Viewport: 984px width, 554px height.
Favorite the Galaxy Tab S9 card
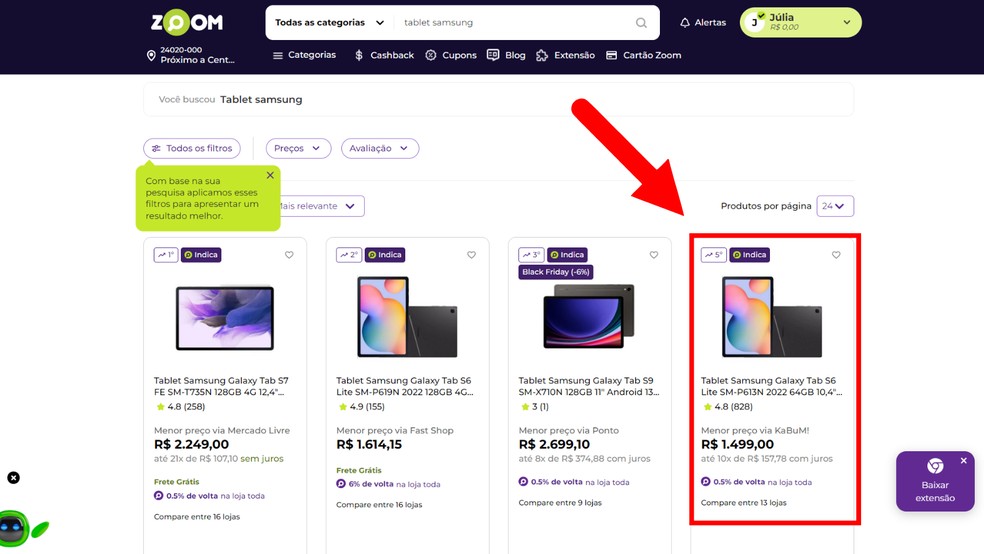pyautogui.click(x=654, y=255)
